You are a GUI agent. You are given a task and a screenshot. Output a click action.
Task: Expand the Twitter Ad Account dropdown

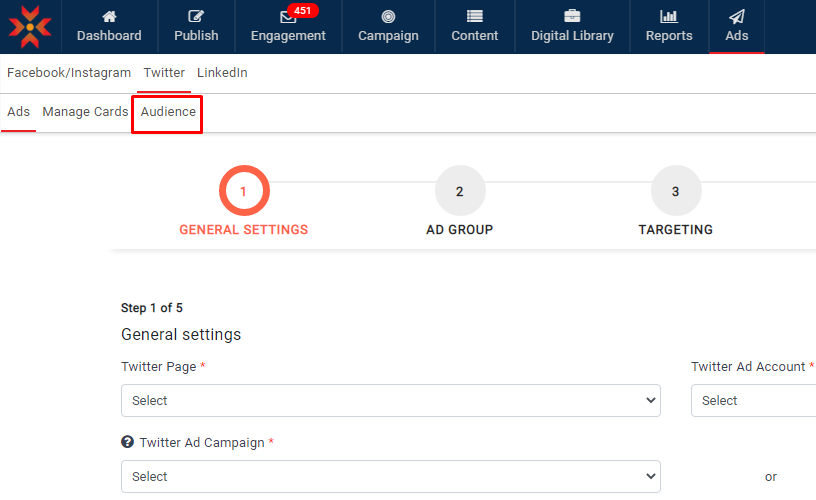[753, 400]
